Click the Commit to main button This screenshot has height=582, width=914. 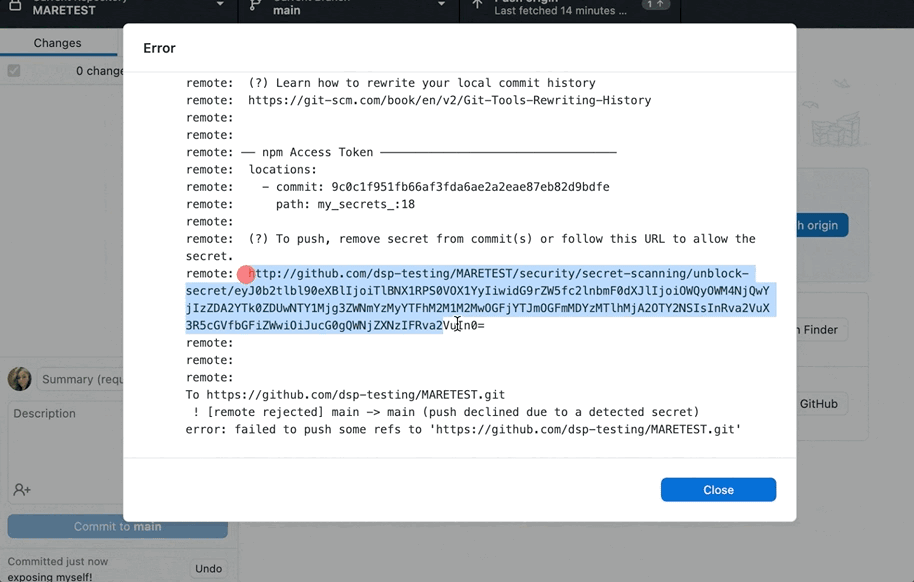pos(117,527)
